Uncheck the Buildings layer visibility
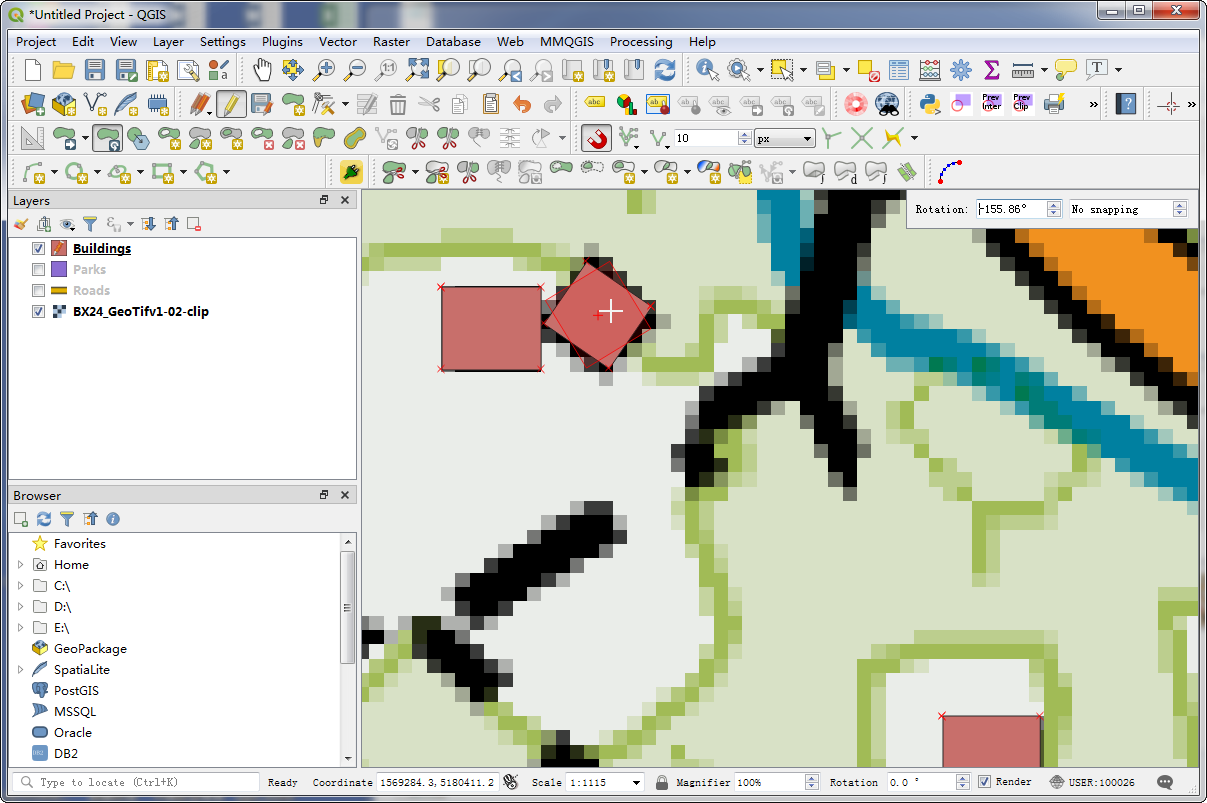This screenshot has height=803, width=1207. tap(39, 248)
